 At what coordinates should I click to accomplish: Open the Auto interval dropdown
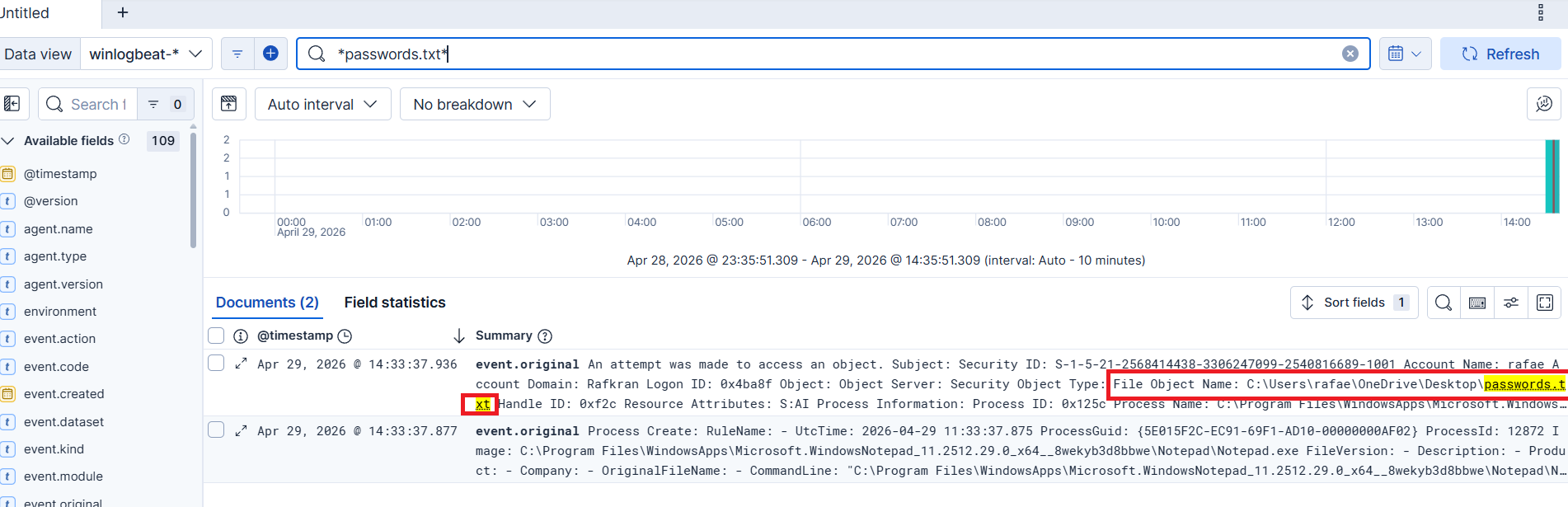click(322, 104)
